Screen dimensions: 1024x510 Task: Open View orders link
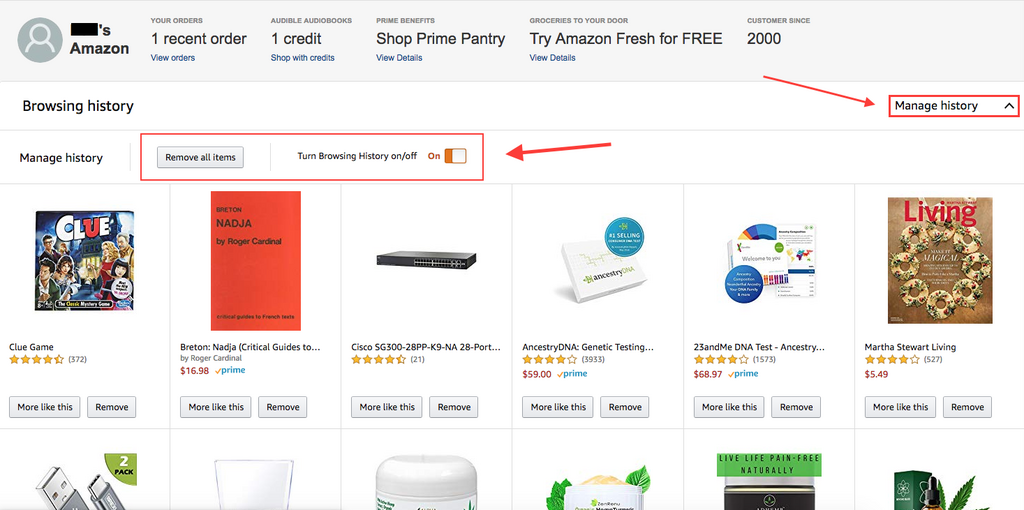[173, 58]
